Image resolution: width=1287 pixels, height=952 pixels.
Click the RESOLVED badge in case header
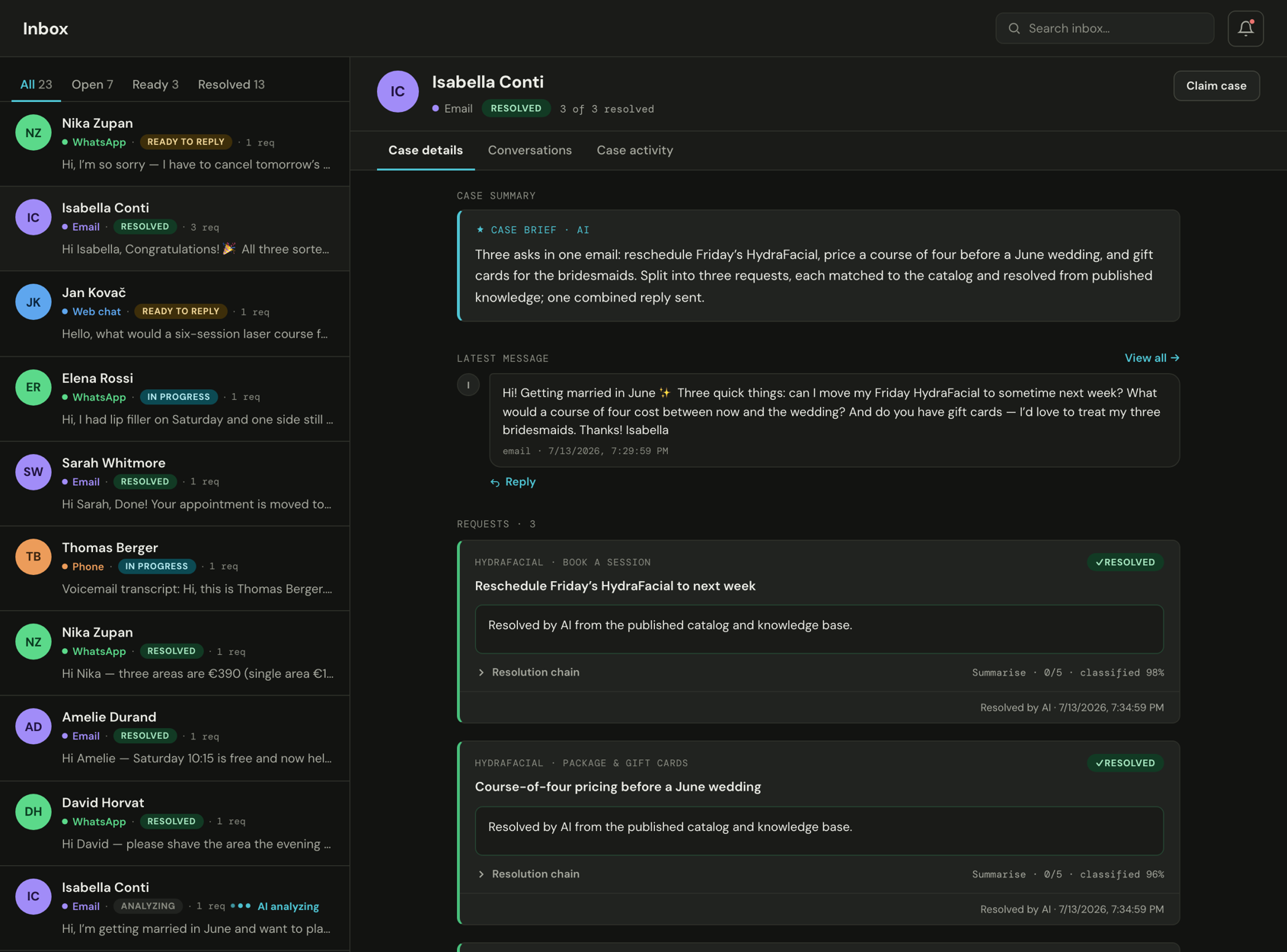pyautogui.click(x=516, y=108)
